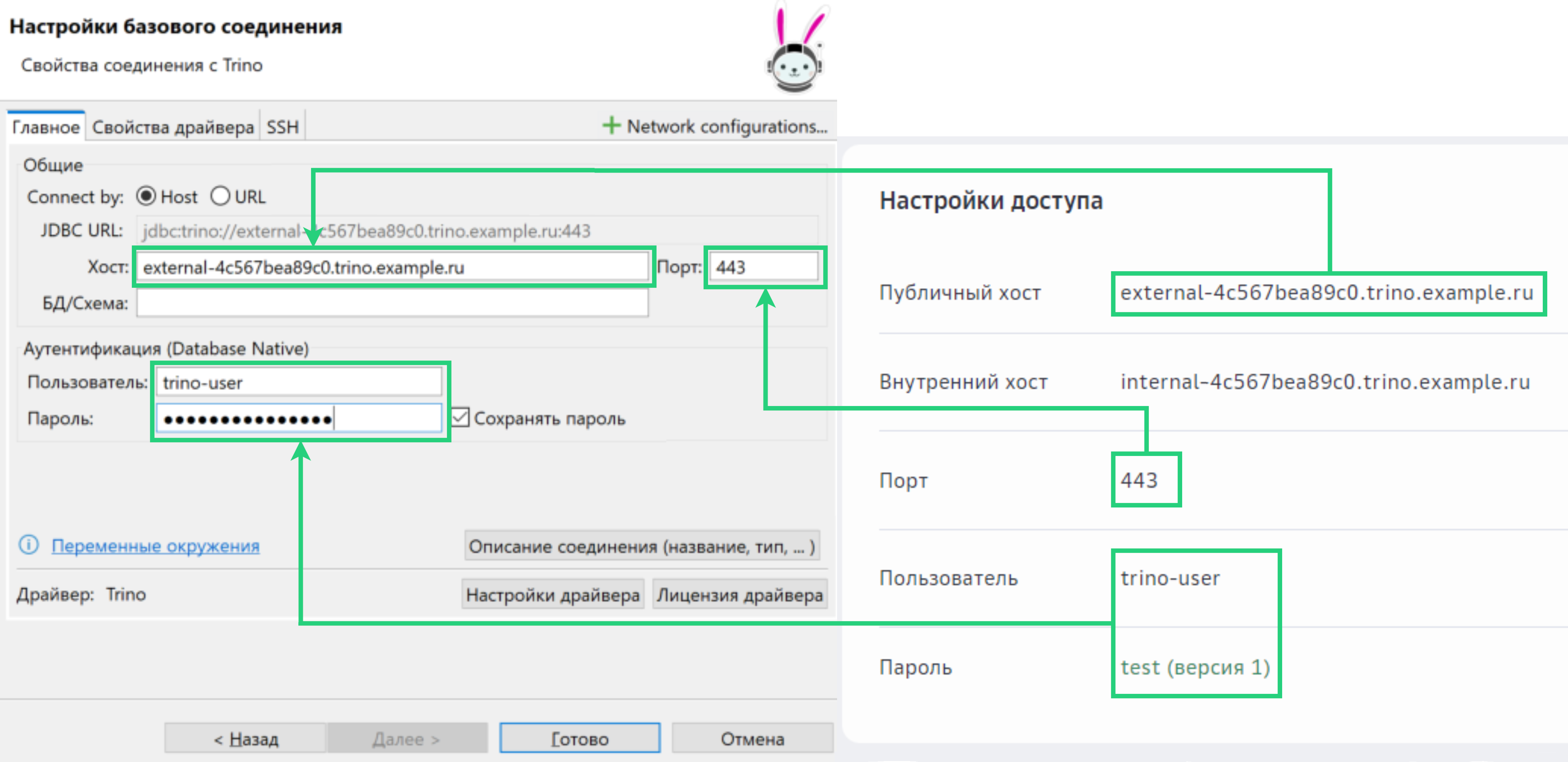Open Network configurations link

click(727, 126)
